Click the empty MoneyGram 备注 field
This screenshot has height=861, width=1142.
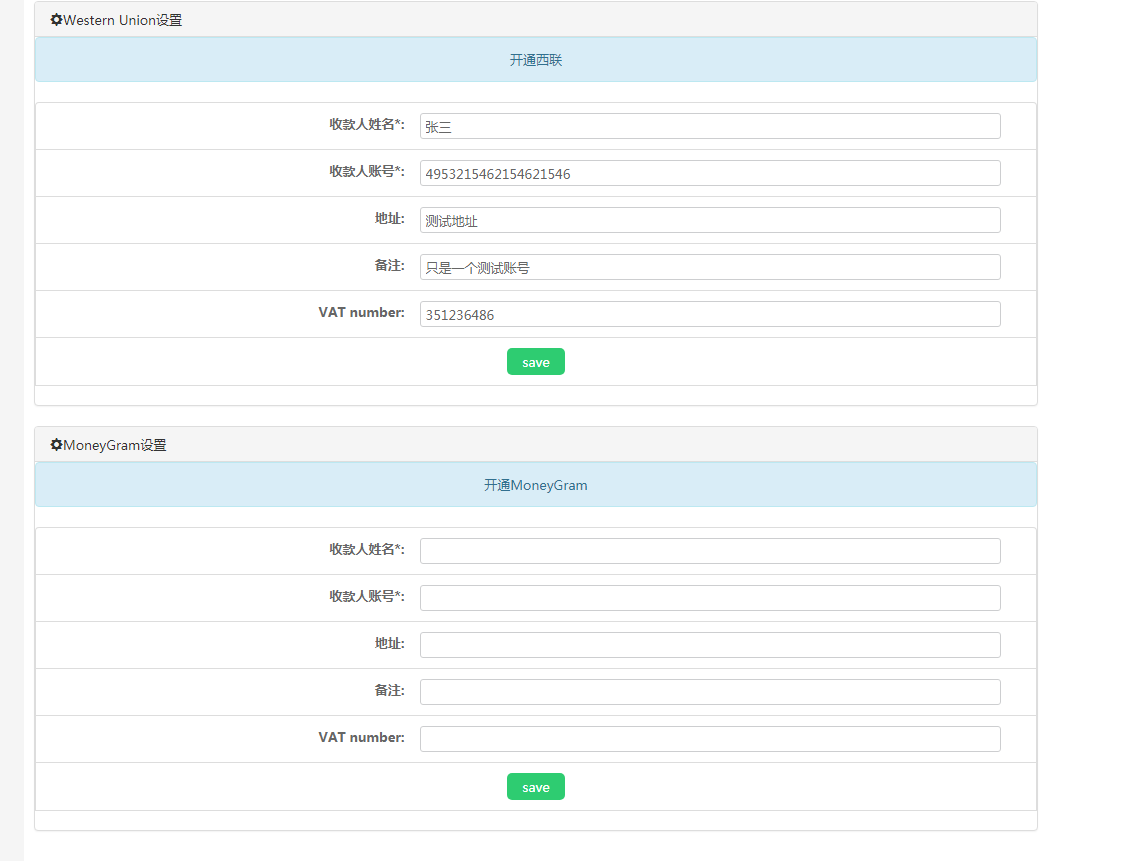(x=709, y=691)
